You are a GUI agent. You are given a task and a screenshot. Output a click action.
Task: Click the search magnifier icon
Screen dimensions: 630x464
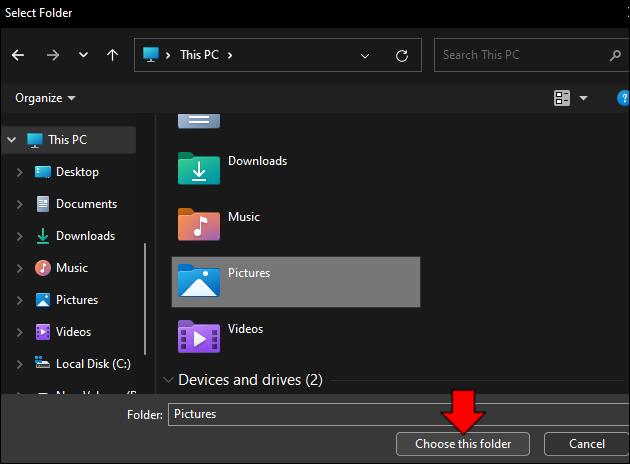point(615,55)
